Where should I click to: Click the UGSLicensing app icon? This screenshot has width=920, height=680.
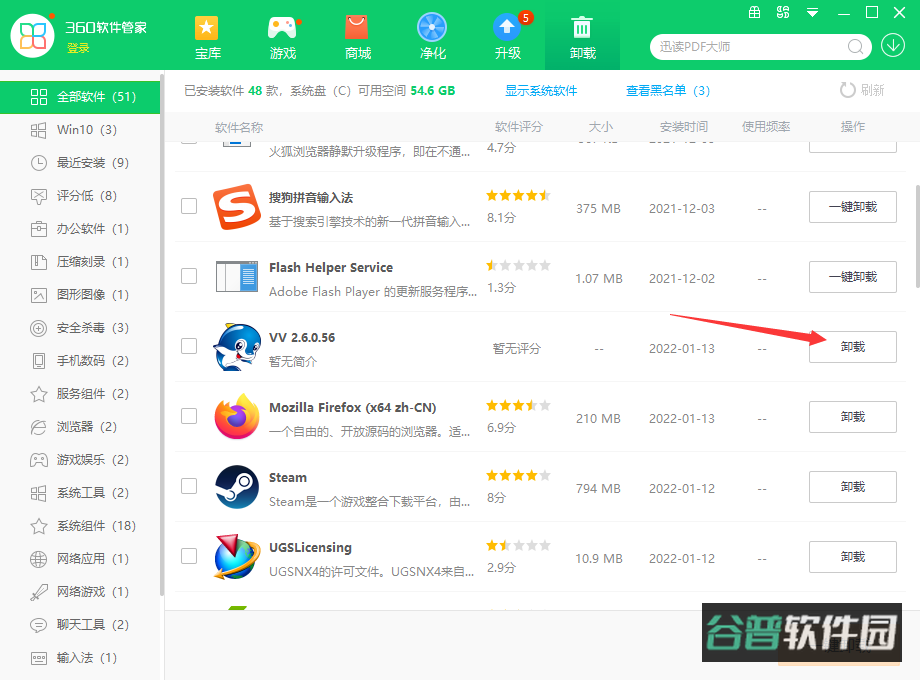[x=237, y=557]
